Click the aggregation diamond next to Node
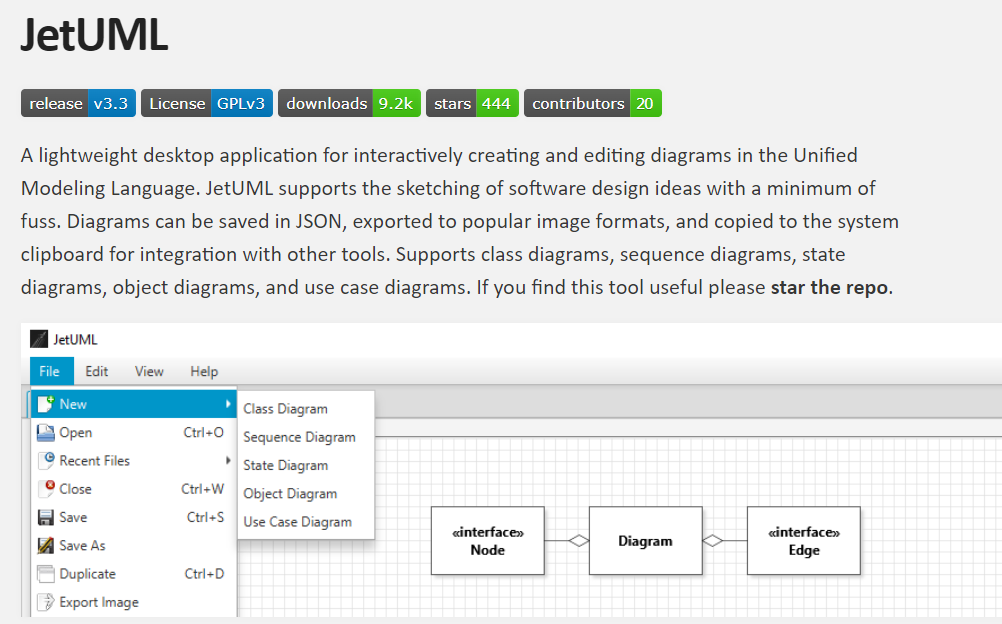Screen dimensions: 1002x624 click(x=579, y=541)
